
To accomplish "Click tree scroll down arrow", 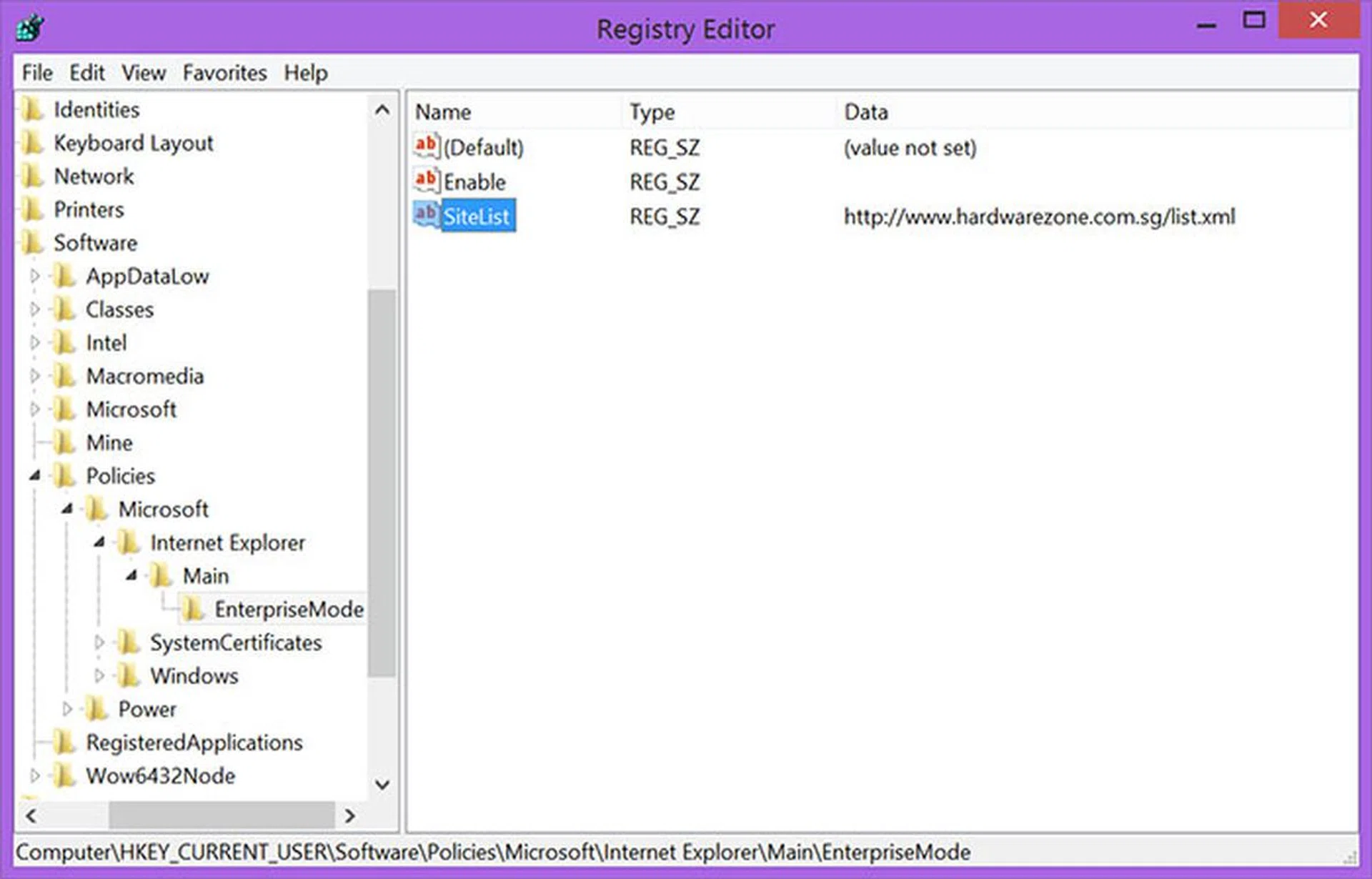I will point(382,785).
